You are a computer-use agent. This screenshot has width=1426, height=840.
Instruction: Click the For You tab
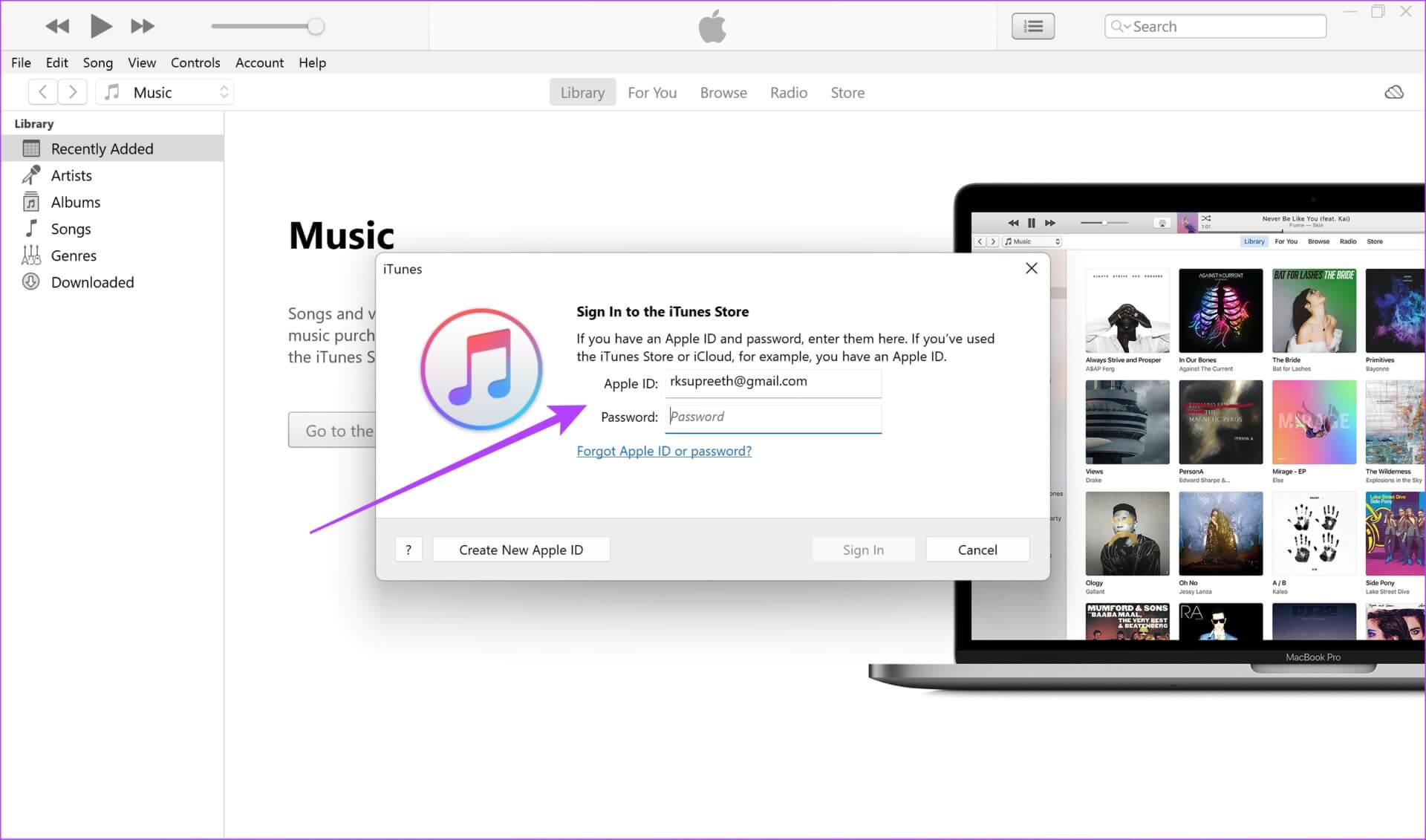[651, 92]
